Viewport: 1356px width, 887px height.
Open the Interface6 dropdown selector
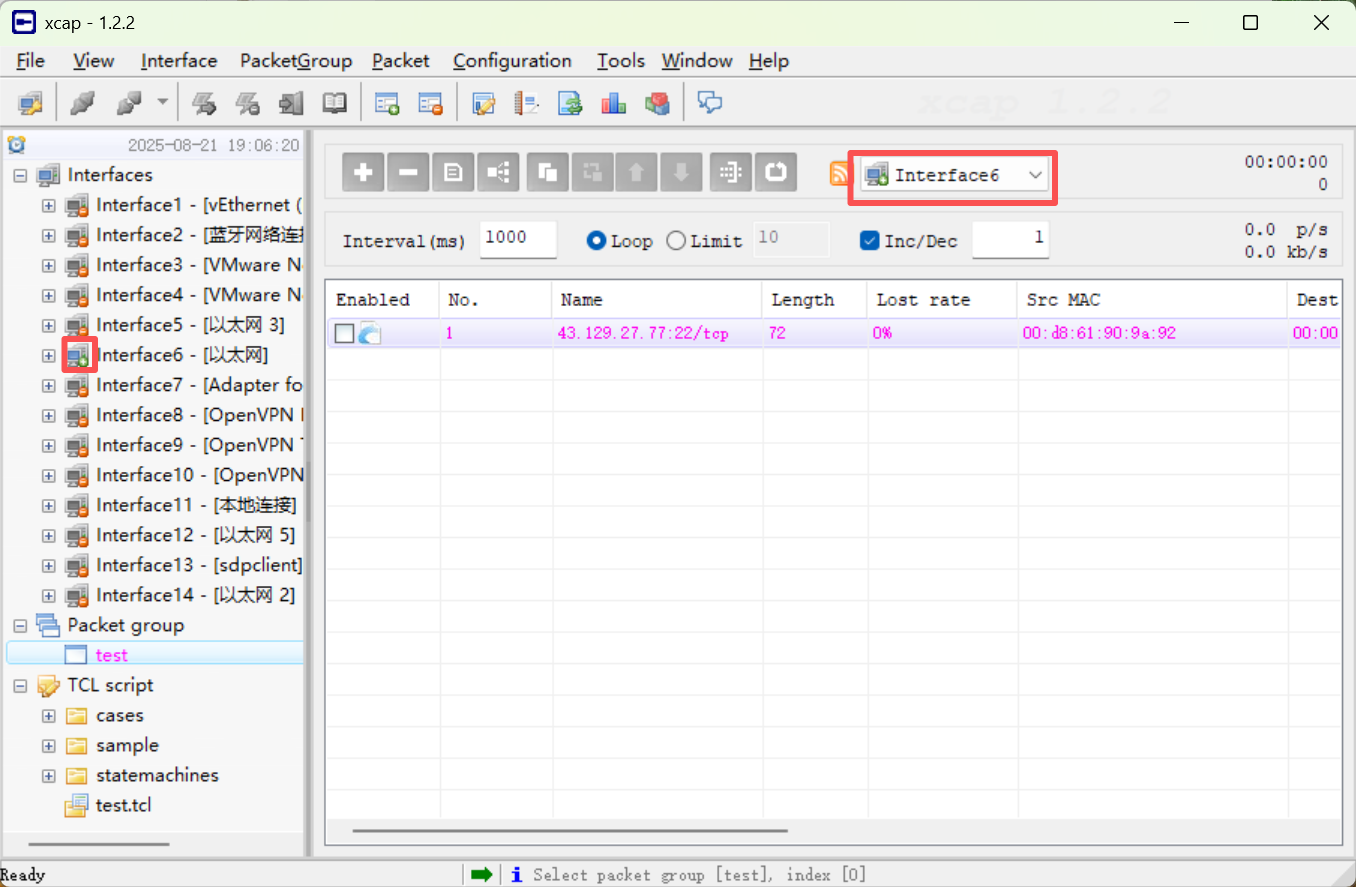[1035, 176]
